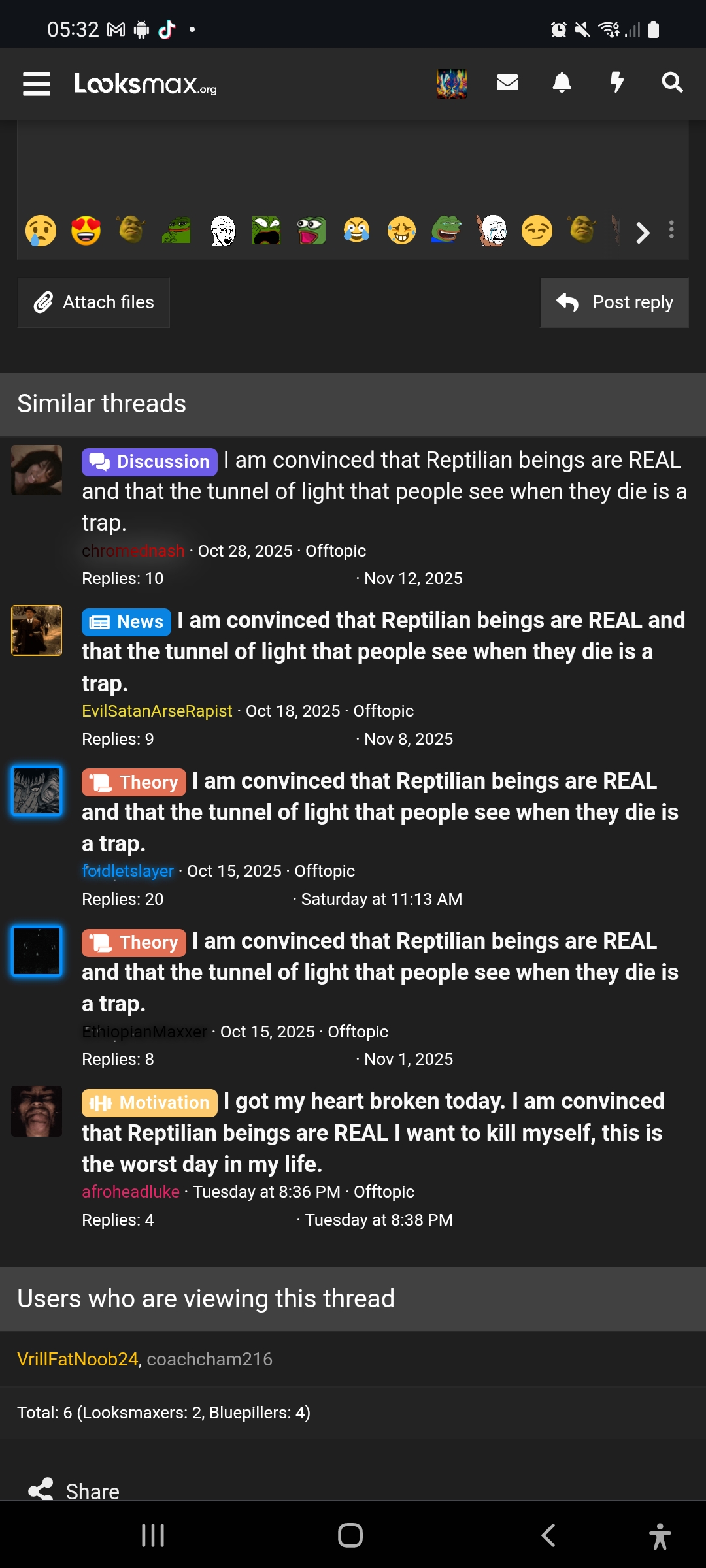
Task: Open the inbox envelope icon
Action: (x=507, y=82)
